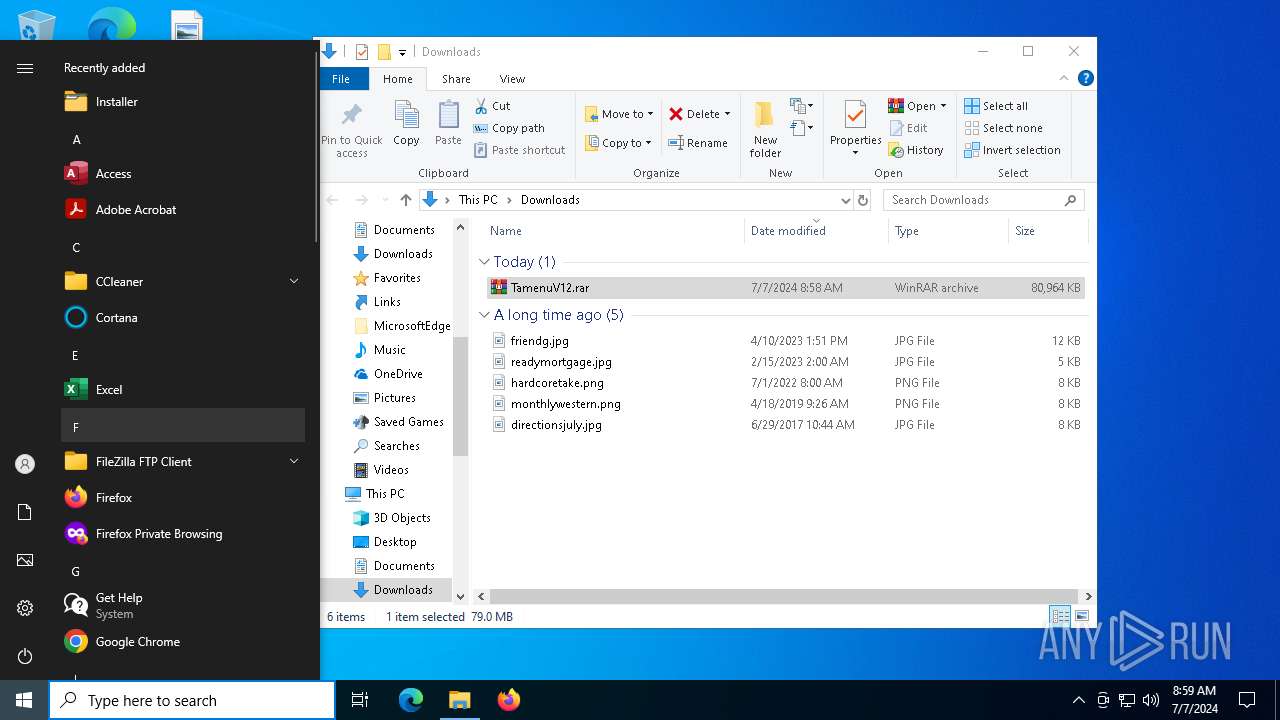The height and width of the screenshot is (720, 1280).
Task: Switch to the View ribbon tab
Action: (512, 79)
